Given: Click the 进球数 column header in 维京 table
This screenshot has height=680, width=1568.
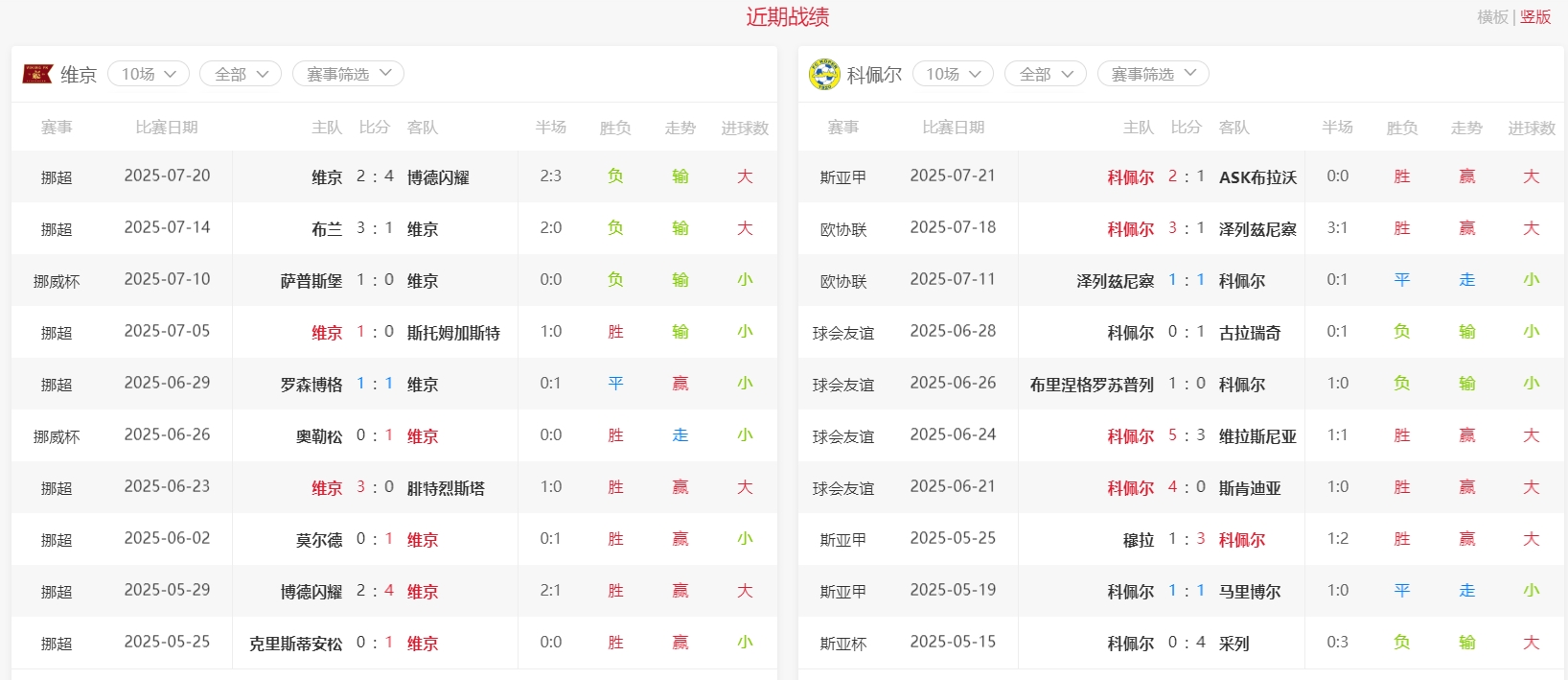Looking at the screenshot, I should (x=745, y=128).
